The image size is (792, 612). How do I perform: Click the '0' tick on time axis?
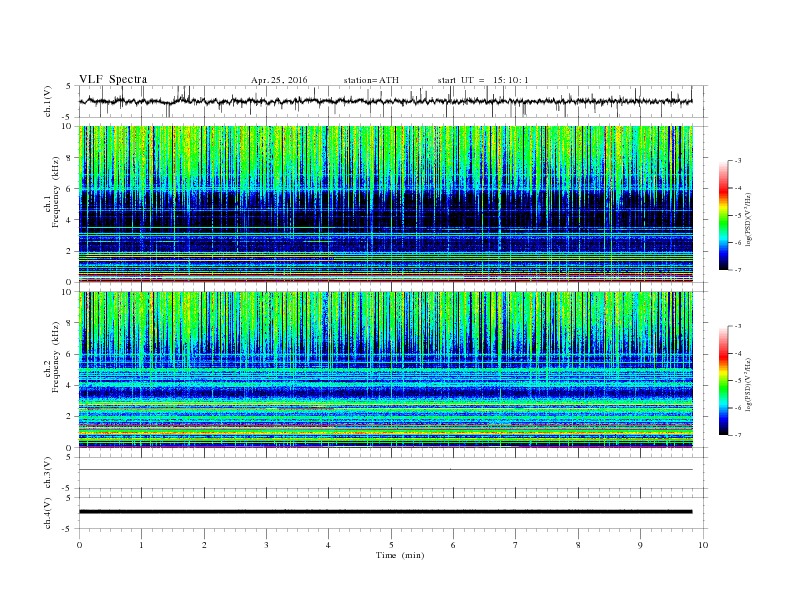tap(79, 545)
